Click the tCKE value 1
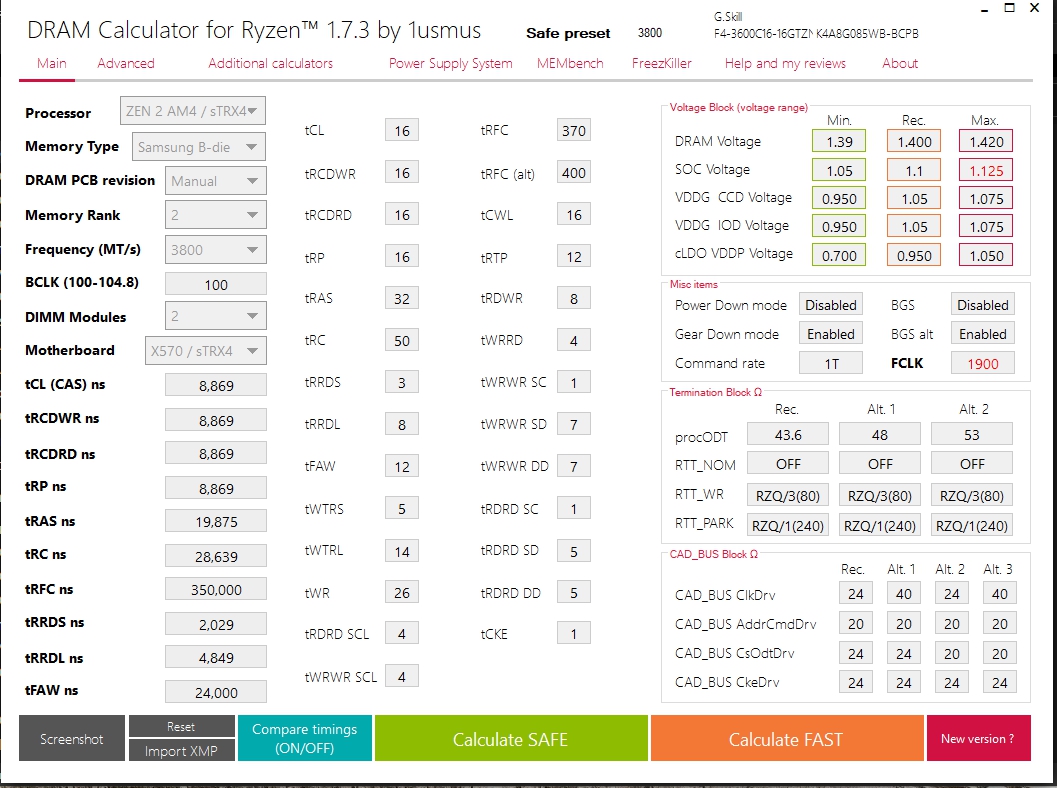Screen dimensions: 1057x788 (x=574, y=634)
